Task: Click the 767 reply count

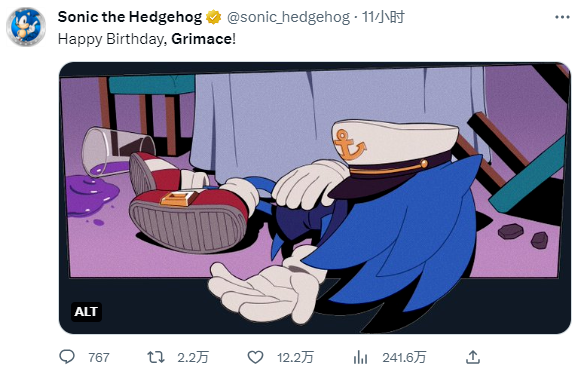Action: pos(99,358)
